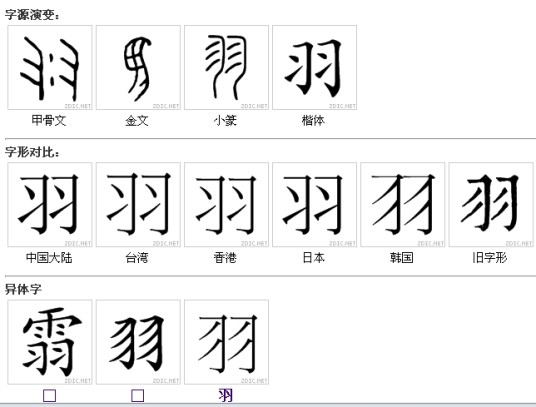Click the placeholder box link under the rain-radical variant
The width and height of the screenshot is (536, 407).
point(50,396)
